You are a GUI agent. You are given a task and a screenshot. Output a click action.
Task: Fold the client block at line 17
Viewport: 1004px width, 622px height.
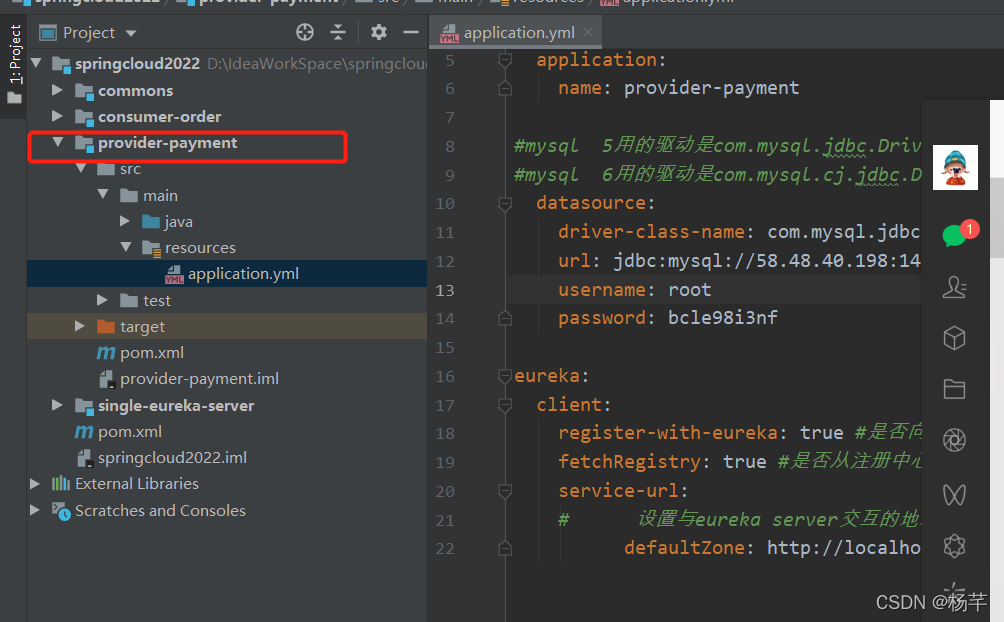pyautogui.click(x=505, y=405)
